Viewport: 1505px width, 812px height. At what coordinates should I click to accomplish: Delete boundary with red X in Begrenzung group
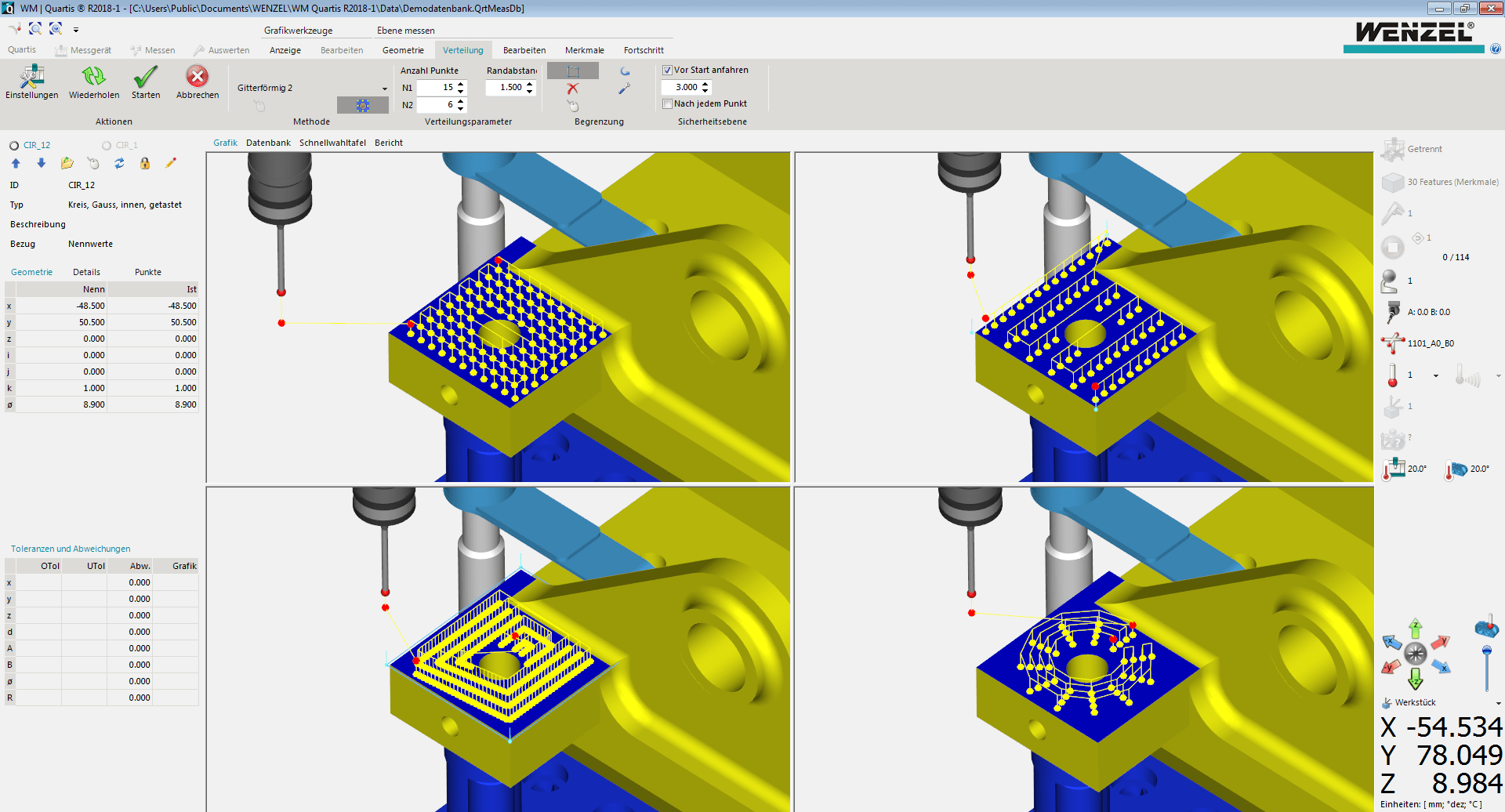(x=572, y=89)
